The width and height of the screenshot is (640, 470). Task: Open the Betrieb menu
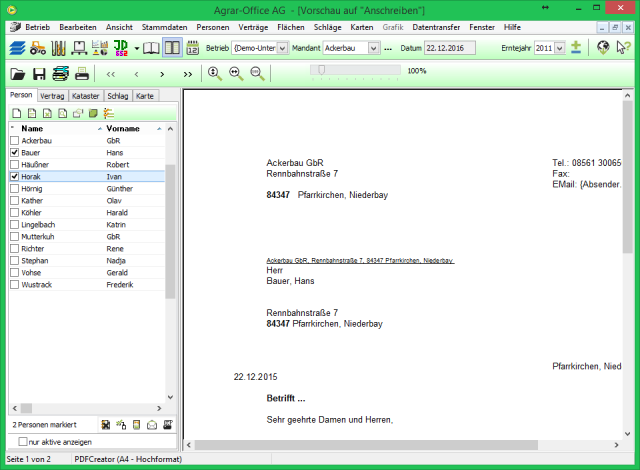click(38, 27)
